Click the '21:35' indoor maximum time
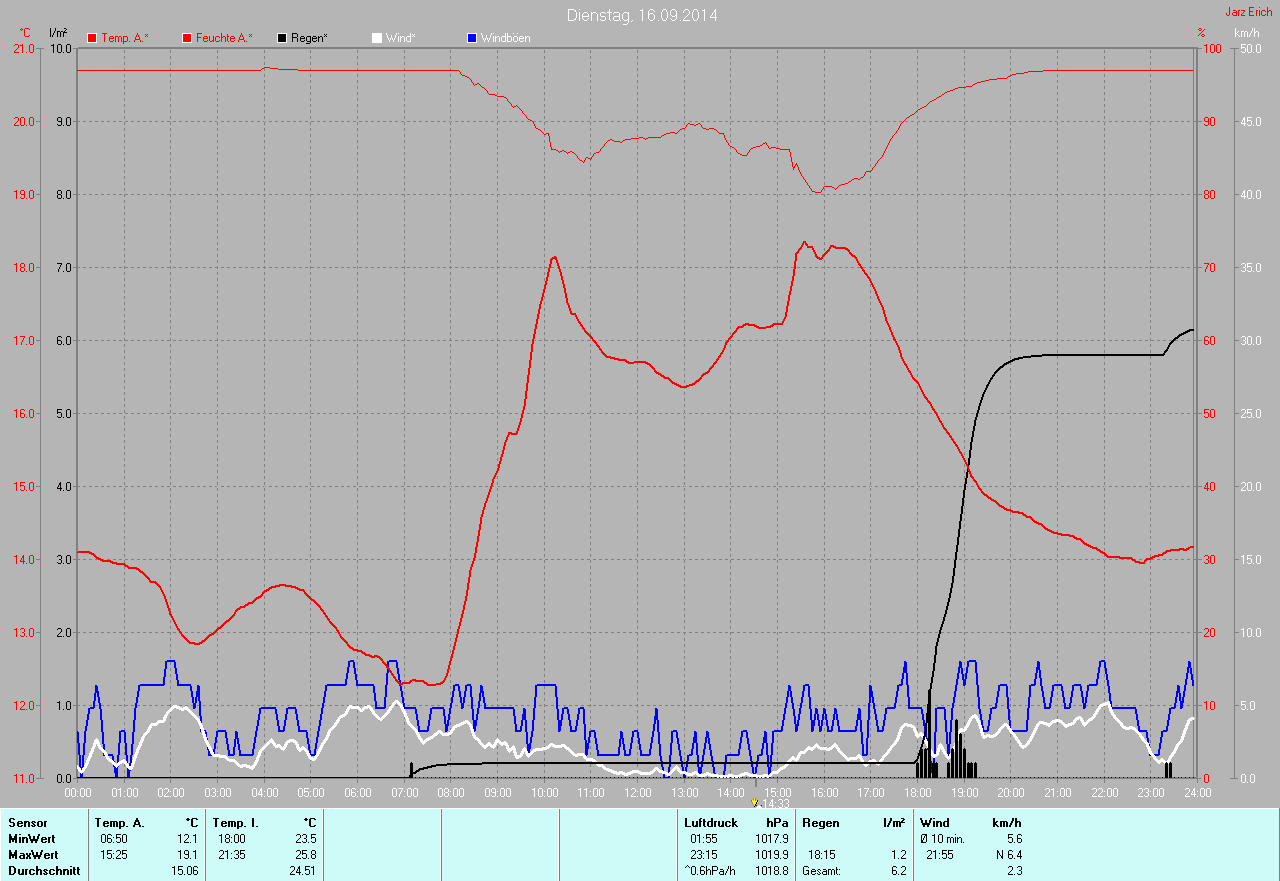 point(232,855)
